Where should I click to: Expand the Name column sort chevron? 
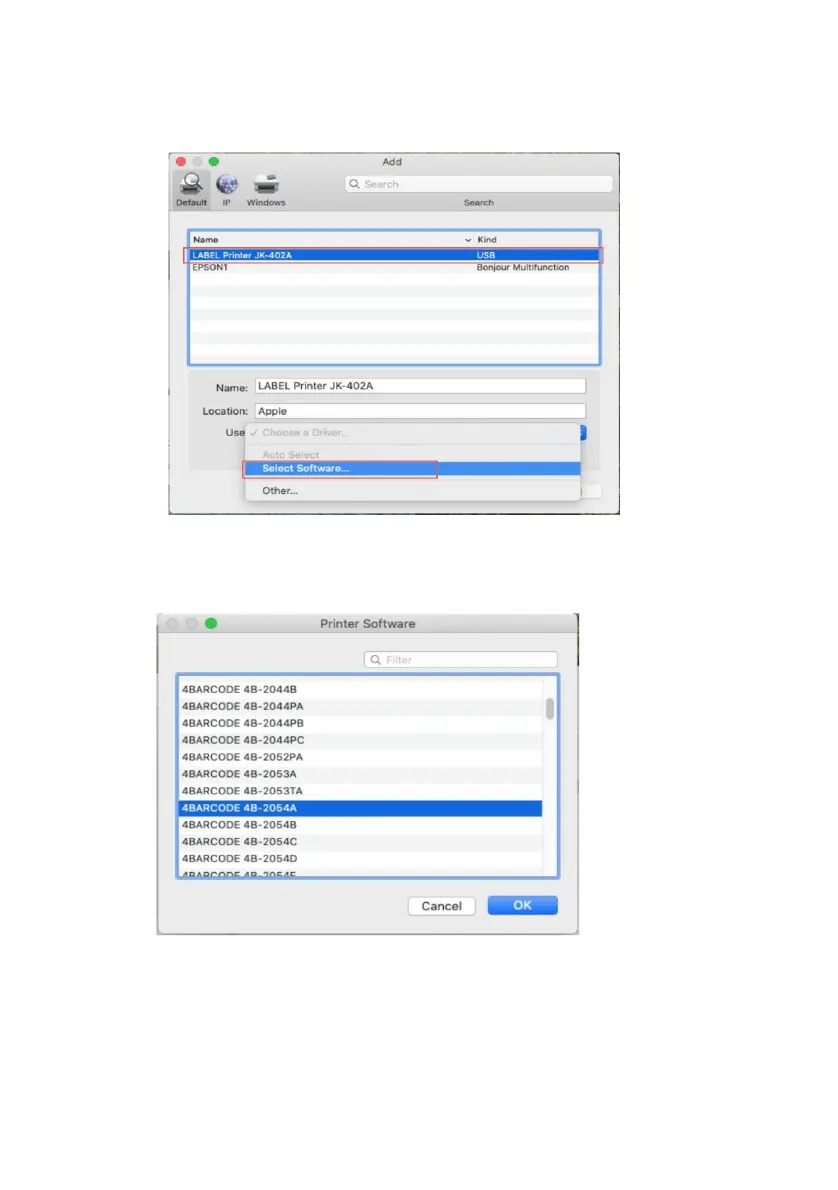click(x=468, y=240)
